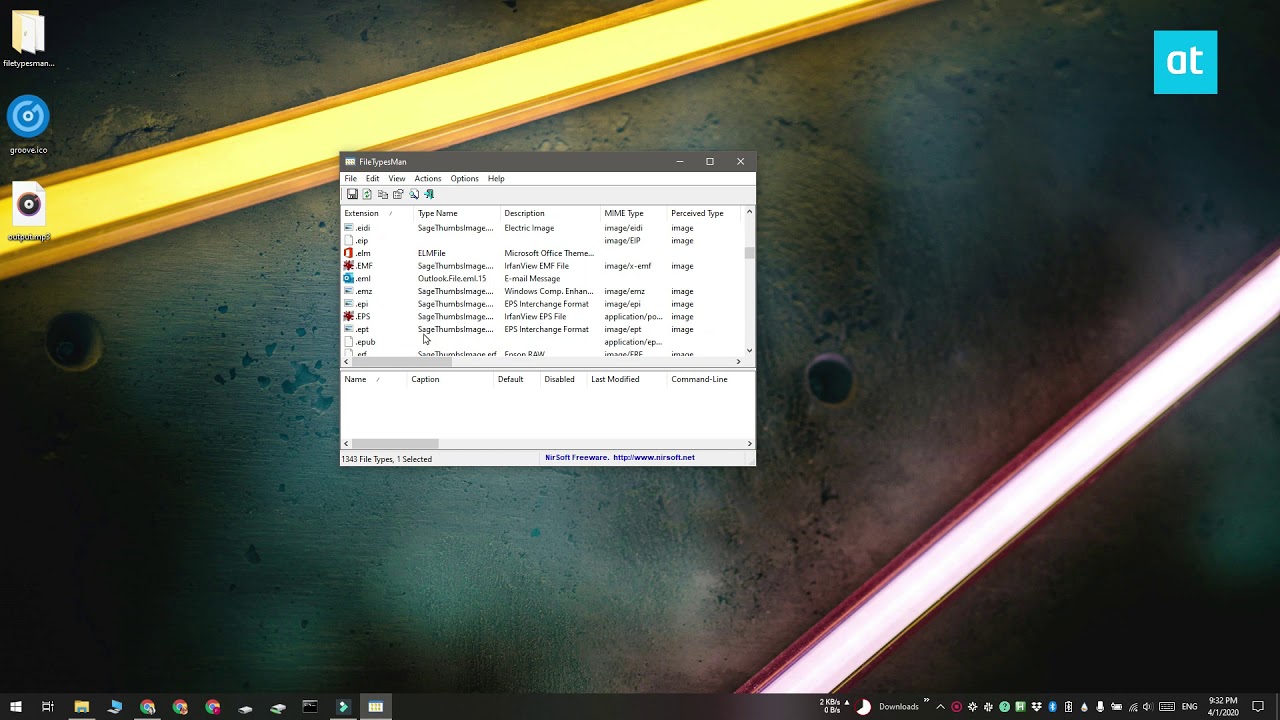Click the Downloads toolbar on the taskbar
This screenshot has height=720, width=1280.
[899, 707]
